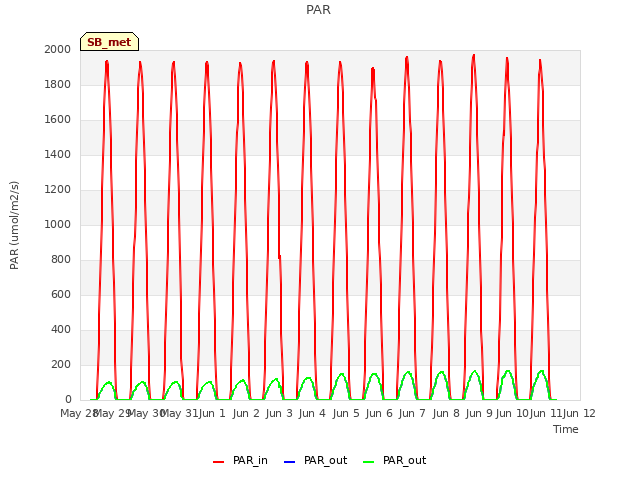Click the blue PAR_out legend swatch
Image resolution: width=640 pixels, height=480 pixels.
pyautogui.click(x=289, y=462)
